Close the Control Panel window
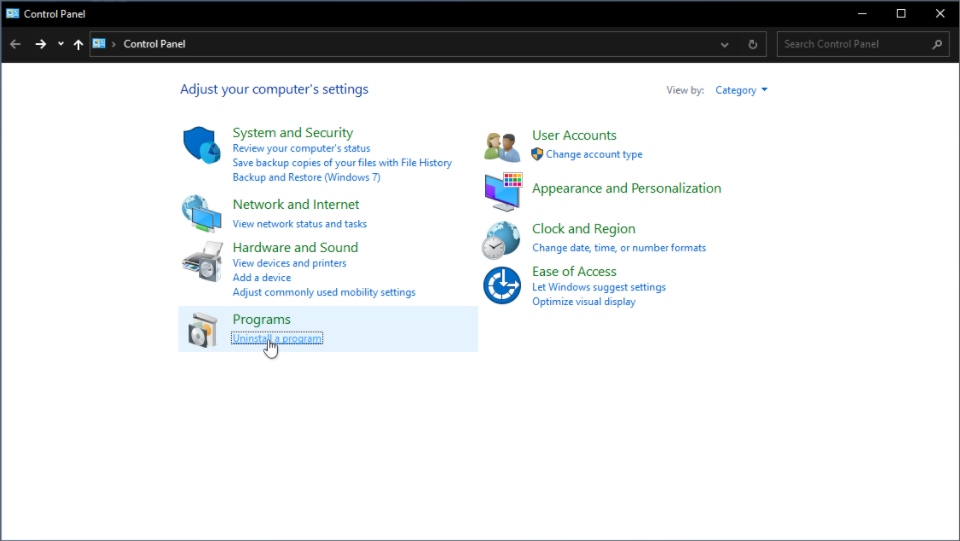The image size is (960, 541). 940,13
